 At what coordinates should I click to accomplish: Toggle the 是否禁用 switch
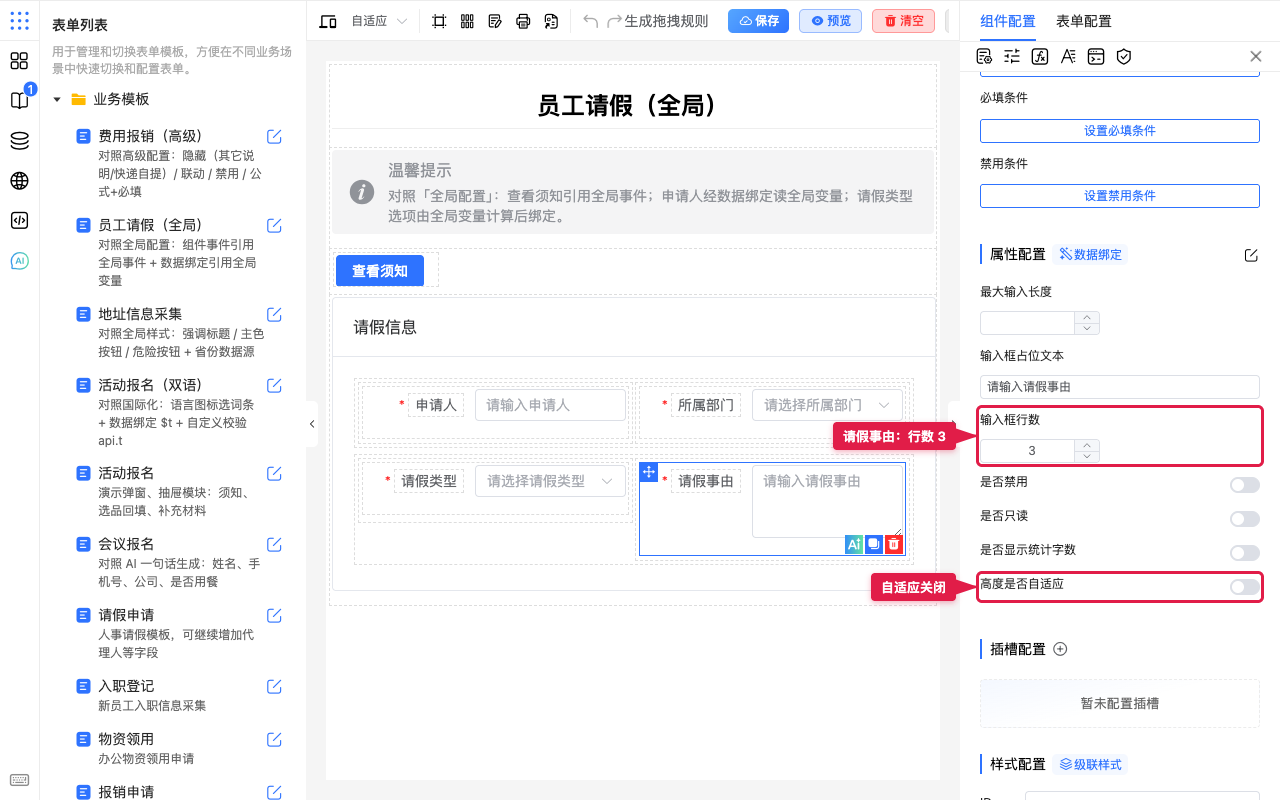click(x=1245, y=485)
